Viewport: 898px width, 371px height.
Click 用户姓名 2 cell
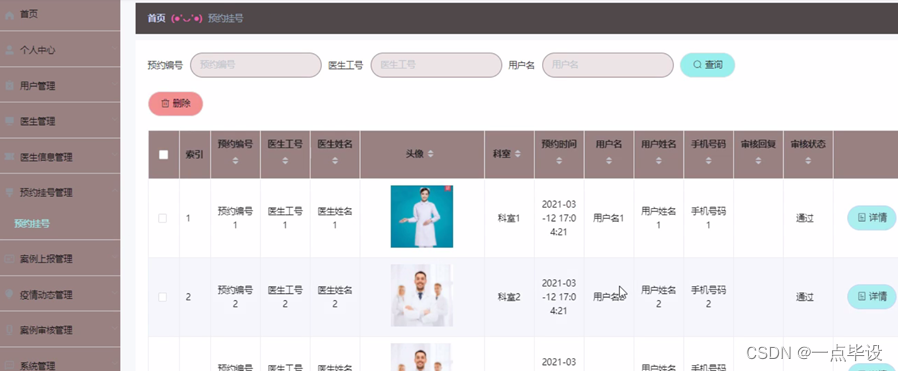(659, 297)
